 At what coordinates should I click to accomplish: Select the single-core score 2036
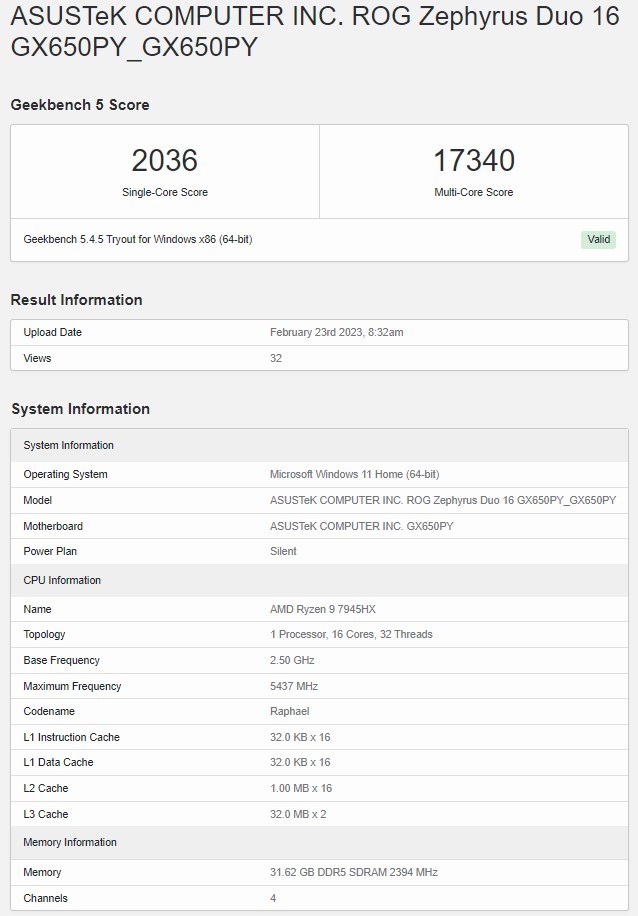165,161
